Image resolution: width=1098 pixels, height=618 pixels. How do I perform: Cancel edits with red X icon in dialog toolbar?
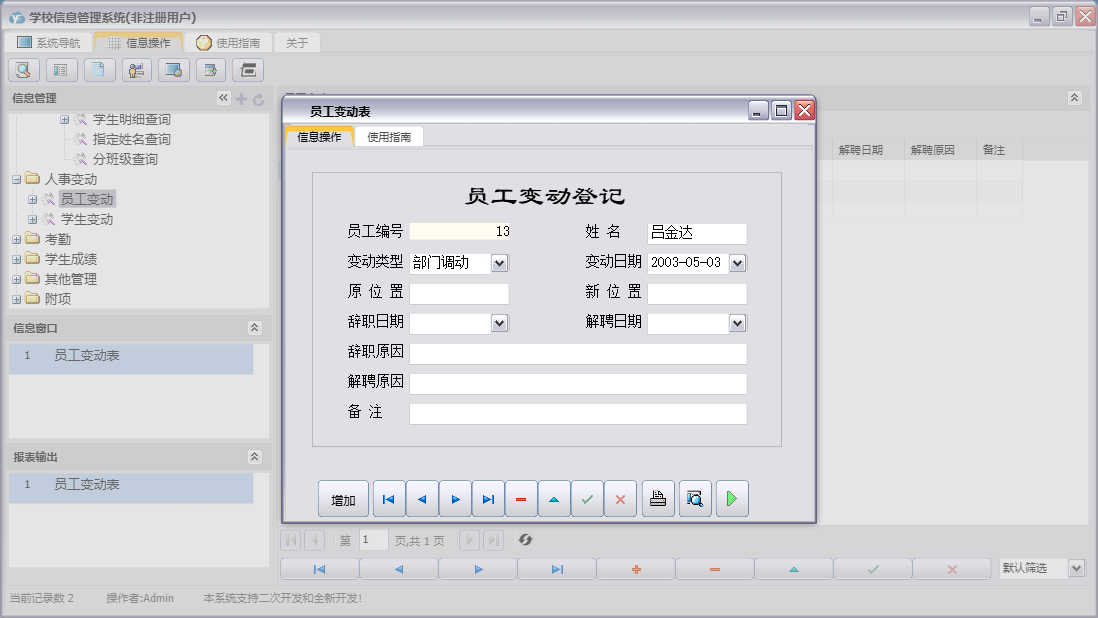(620, 499)
